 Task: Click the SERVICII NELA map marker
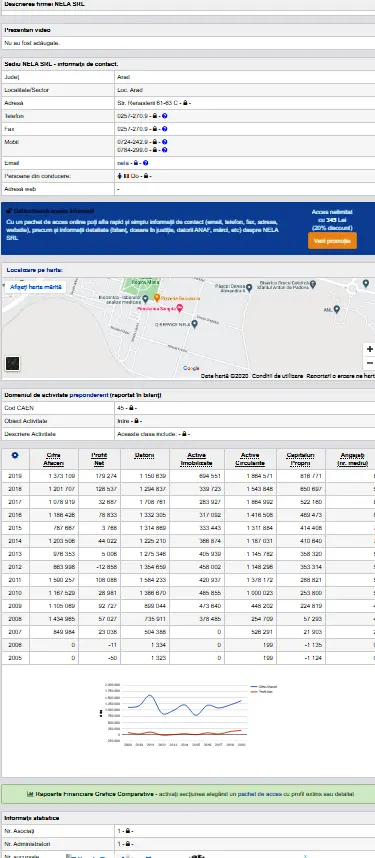coord(194,323)
